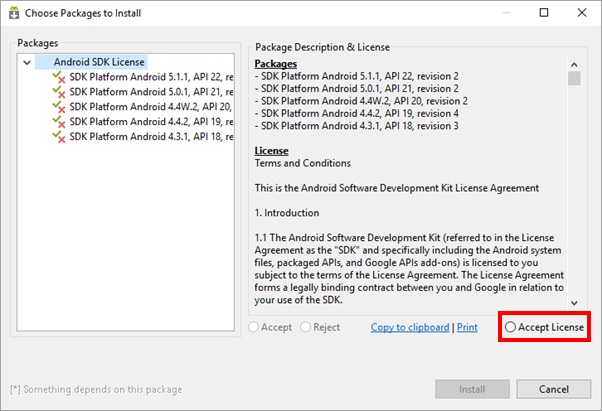This screenshot has height=411, width=602.
Task: Click status icon of SDK Platform Android 4.3.1
Action: 59,137
